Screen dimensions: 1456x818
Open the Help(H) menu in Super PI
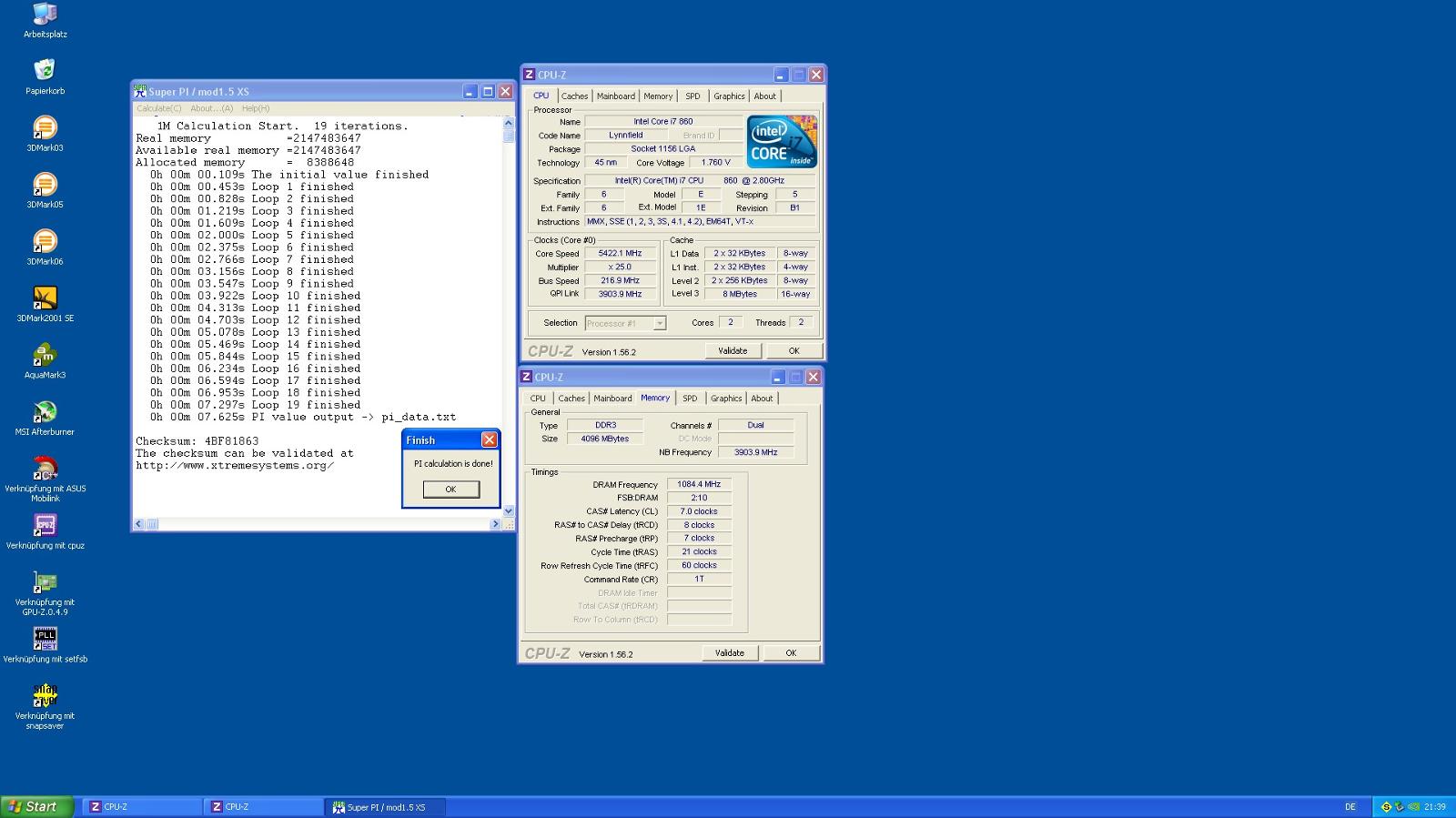pyautogui.click(x=255, y=108)
